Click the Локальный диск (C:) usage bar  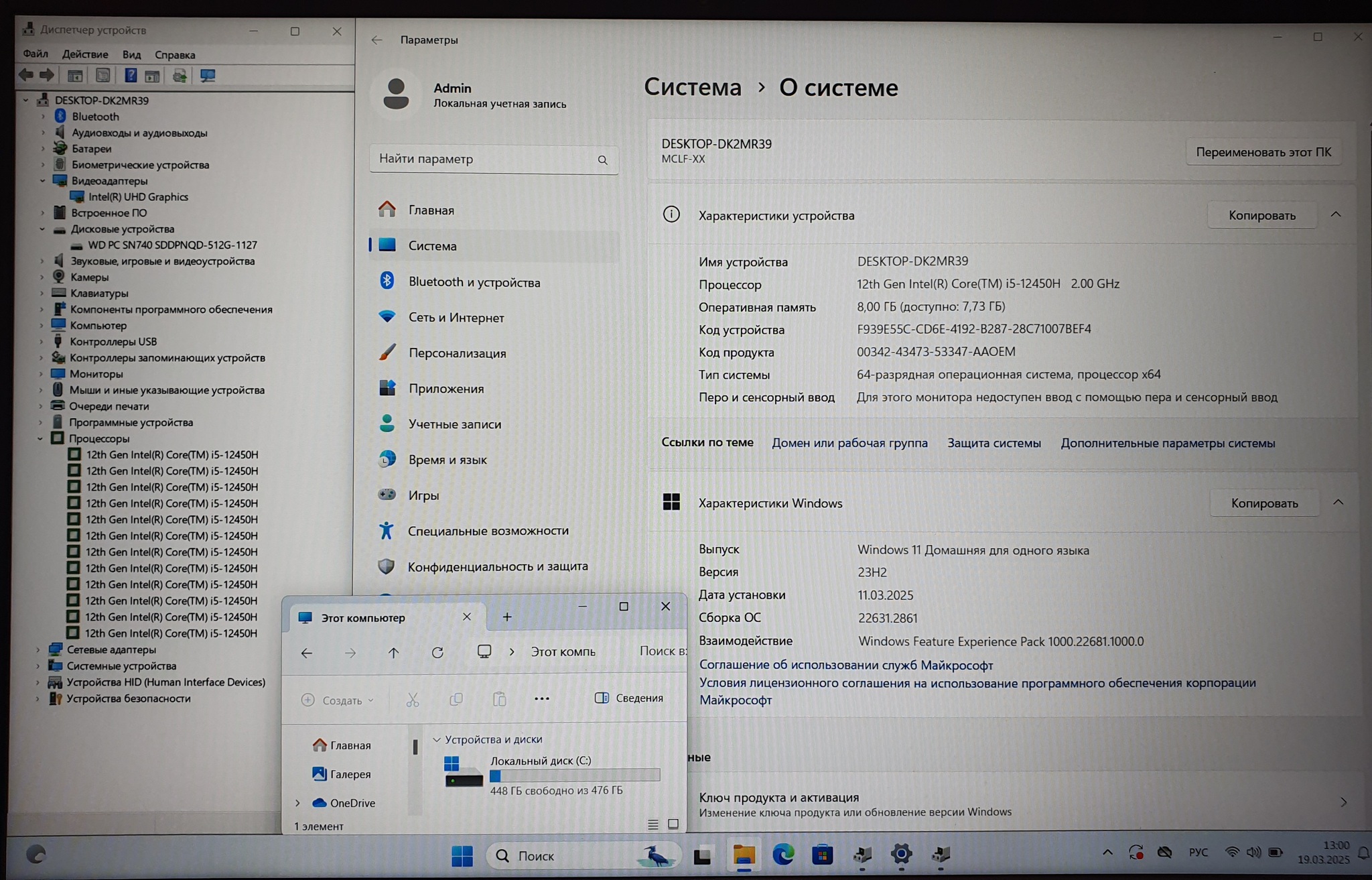coord(574,775)
